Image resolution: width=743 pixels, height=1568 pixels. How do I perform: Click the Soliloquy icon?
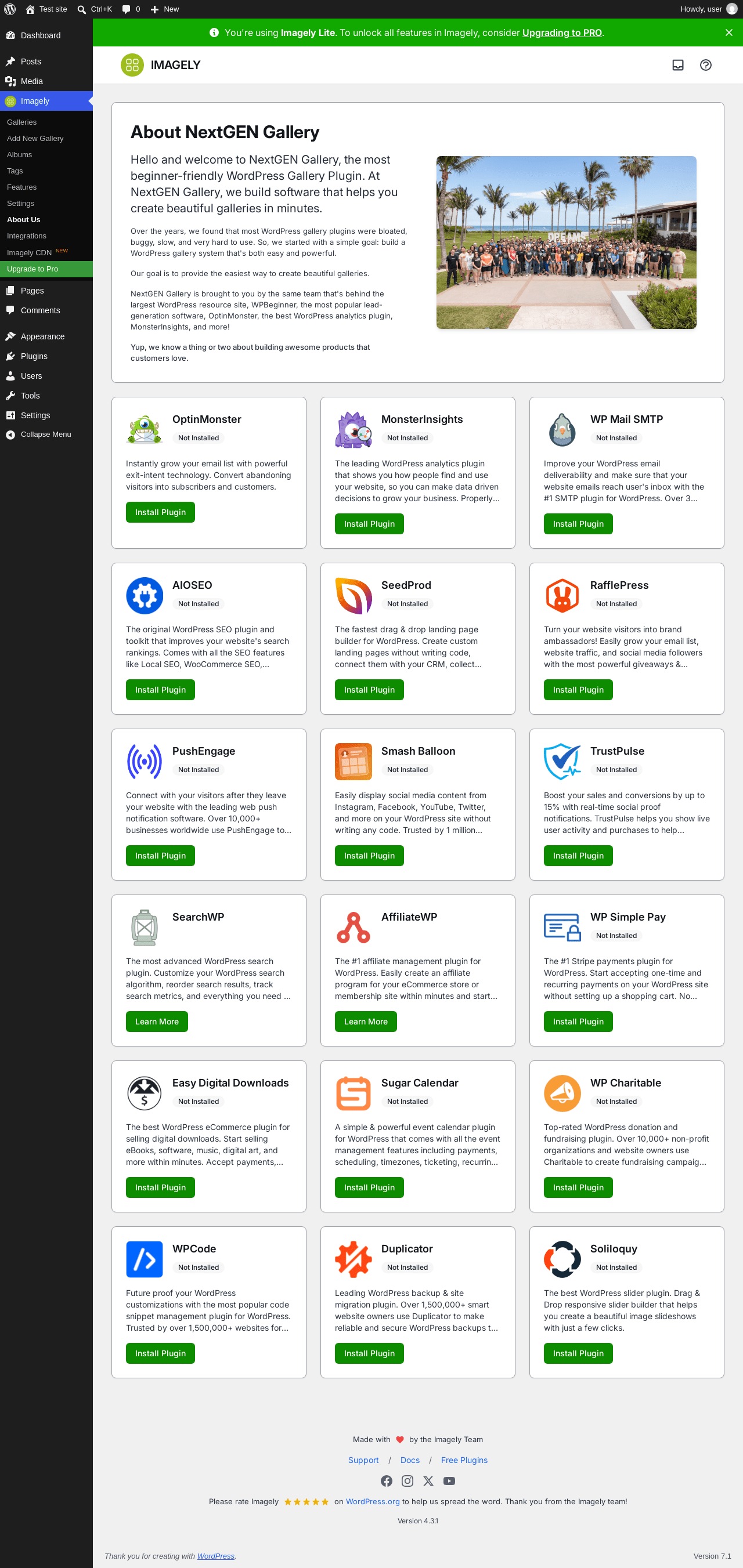(x=562, y=1259)
